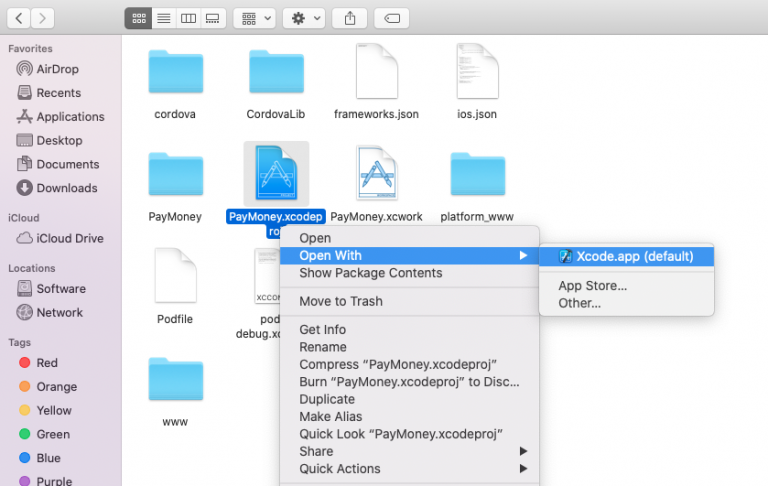The image size is (768, 486).
Task: Open iCloud Drive in the sidebar
Action: [x=69, y=238]
